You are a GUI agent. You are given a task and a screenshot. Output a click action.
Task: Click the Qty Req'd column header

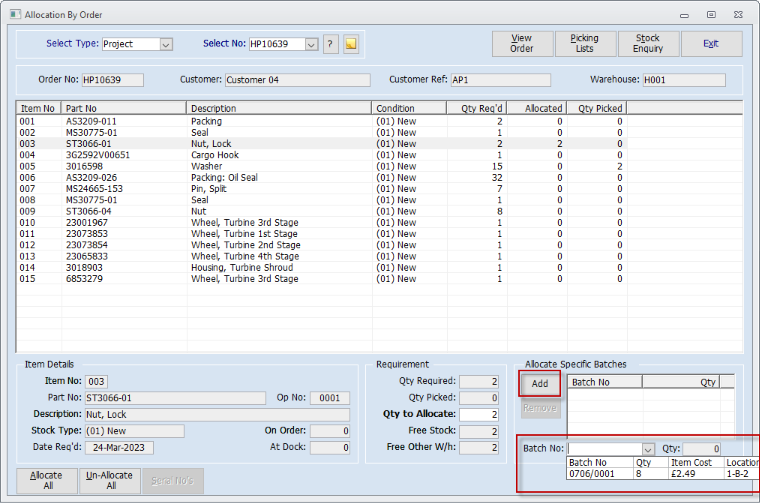(477, 108)
